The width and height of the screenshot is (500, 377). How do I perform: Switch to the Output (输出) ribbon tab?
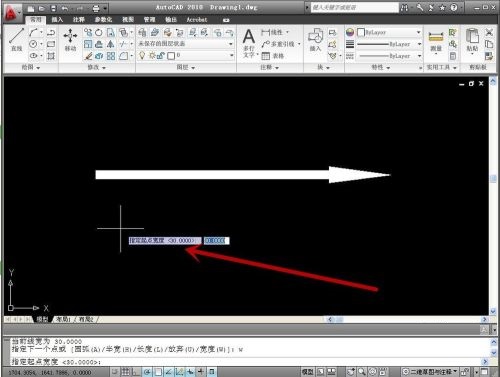point(171,20)
